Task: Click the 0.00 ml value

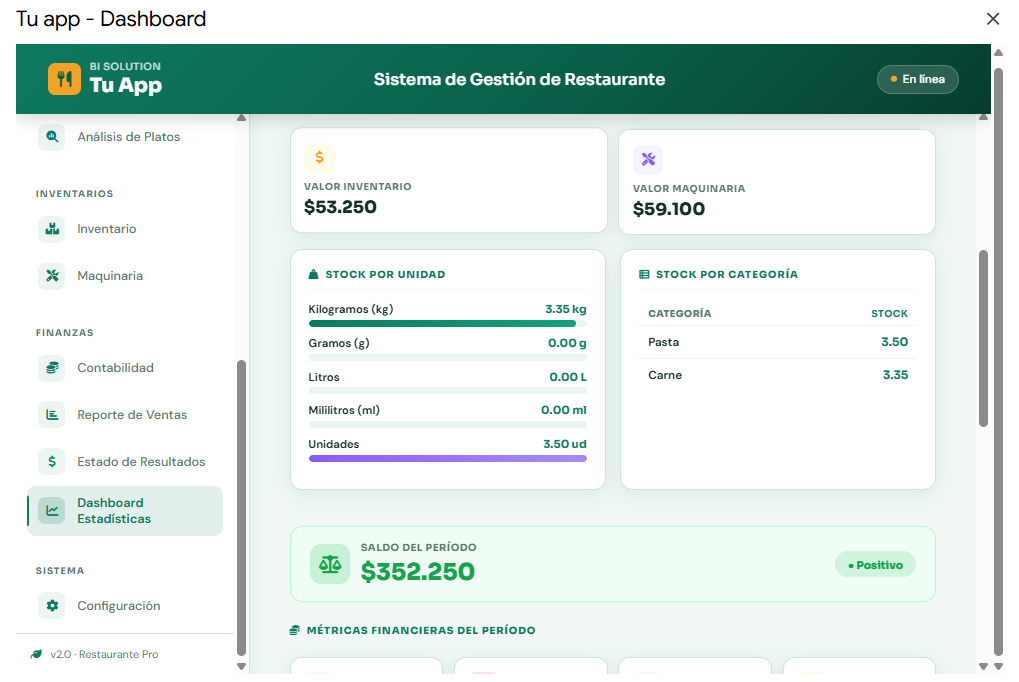Action: coord(563,410)
